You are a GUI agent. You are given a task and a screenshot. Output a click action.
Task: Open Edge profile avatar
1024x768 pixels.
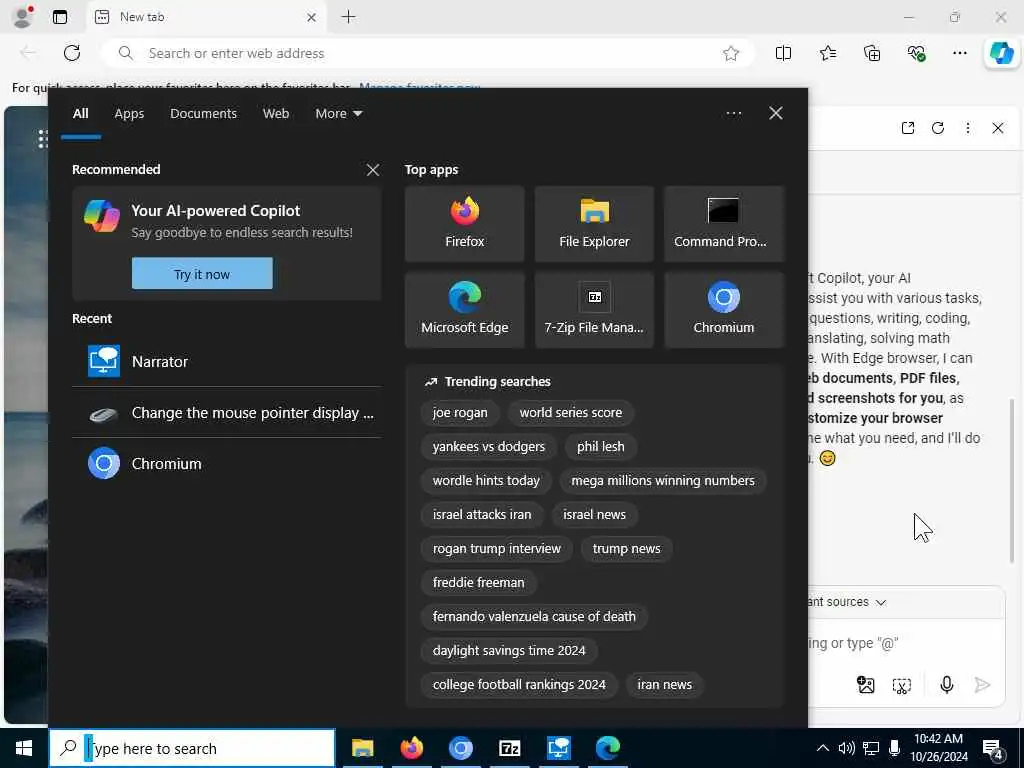tap(23, 17)
